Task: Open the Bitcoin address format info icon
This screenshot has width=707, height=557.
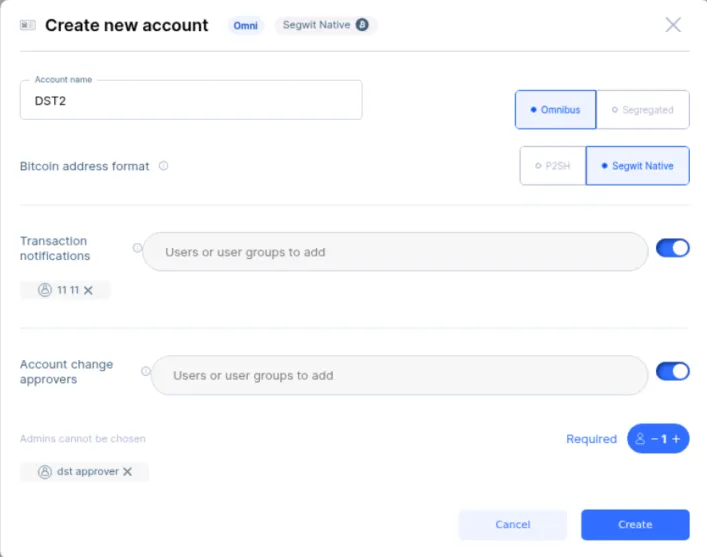Action: click(x=163, y=166)
